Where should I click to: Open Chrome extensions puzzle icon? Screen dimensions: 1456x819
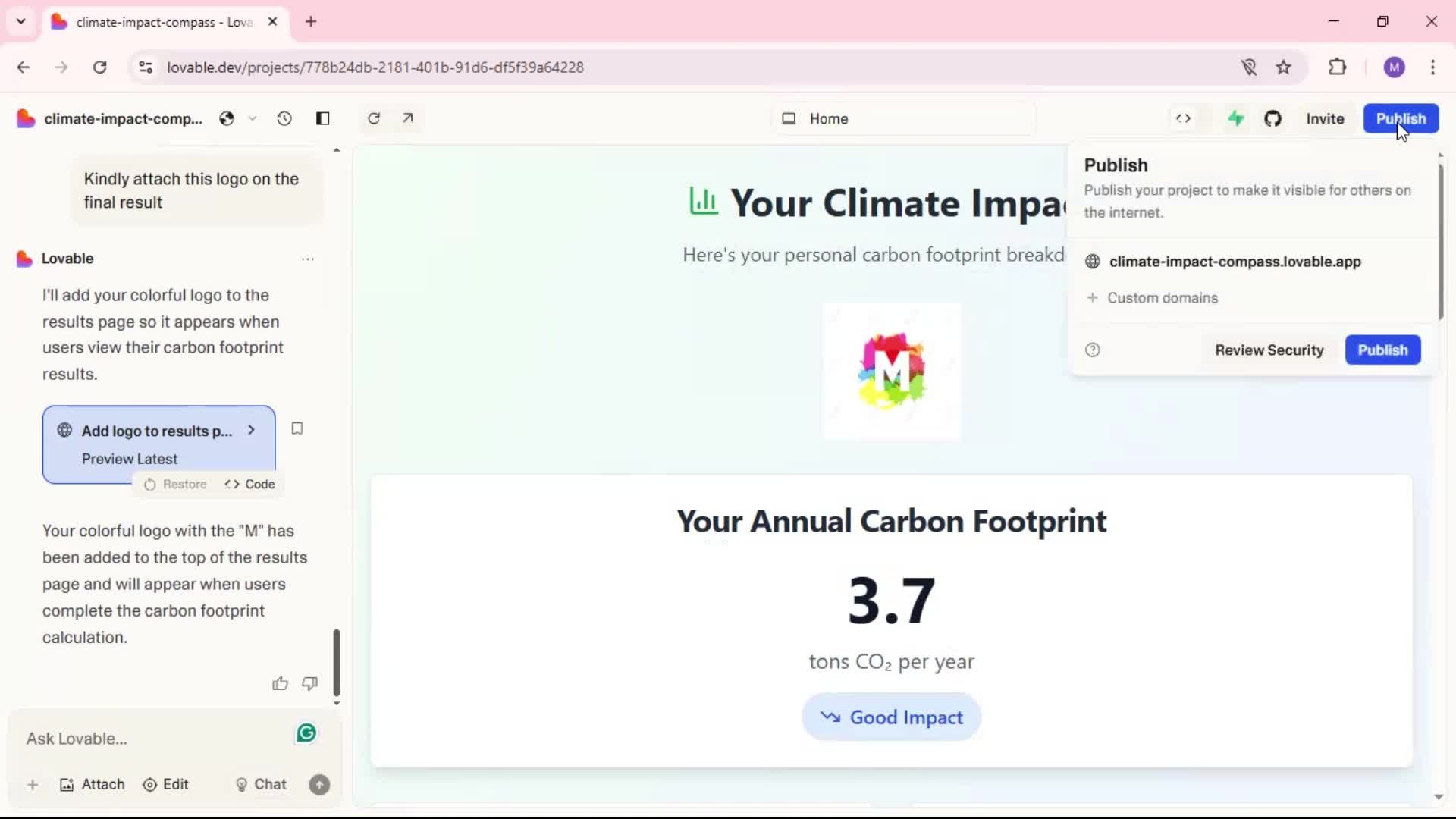coord(1338,67)
